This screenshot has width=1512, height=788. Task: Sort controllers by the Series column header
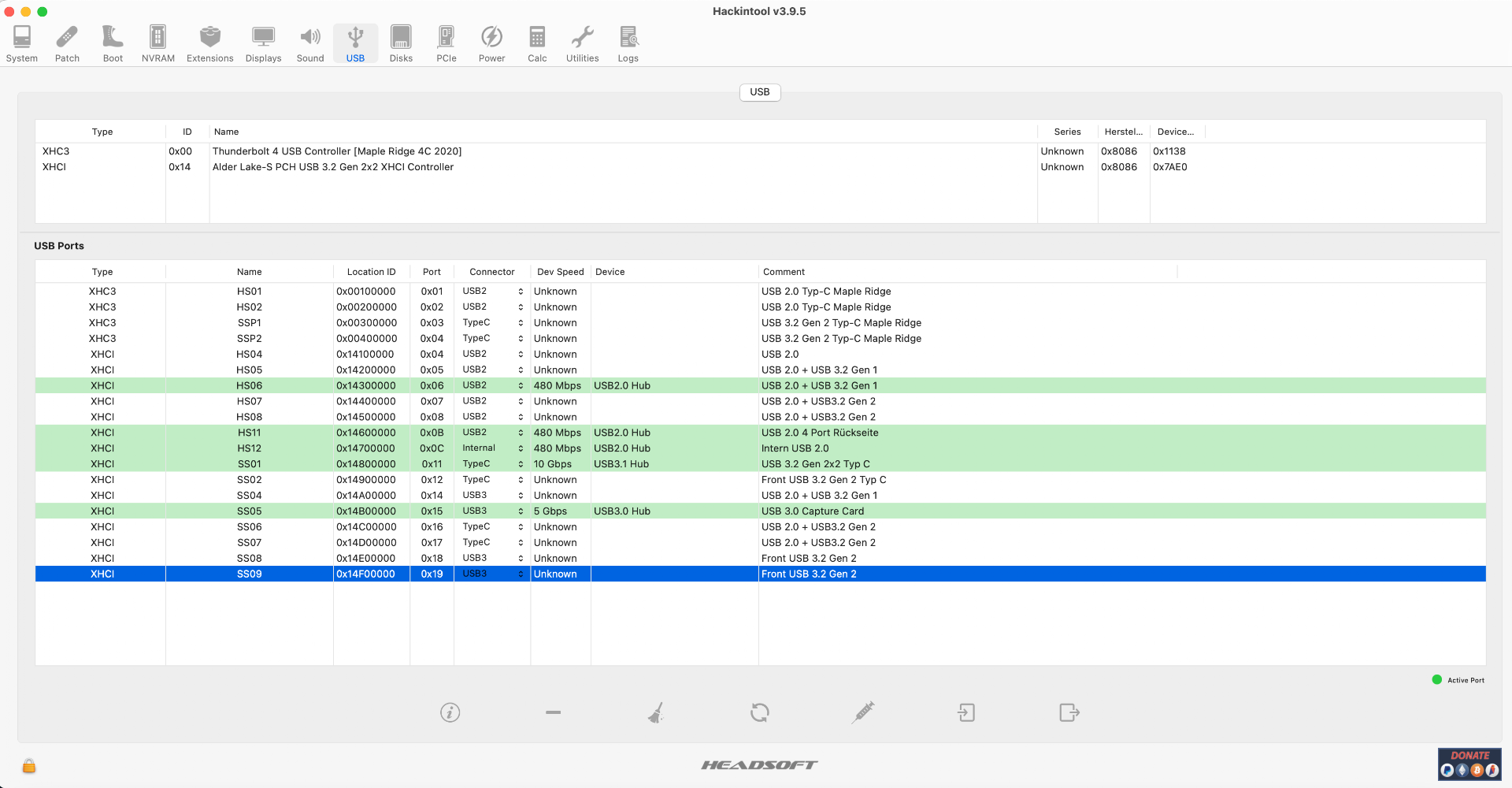tap(1067, 132)
